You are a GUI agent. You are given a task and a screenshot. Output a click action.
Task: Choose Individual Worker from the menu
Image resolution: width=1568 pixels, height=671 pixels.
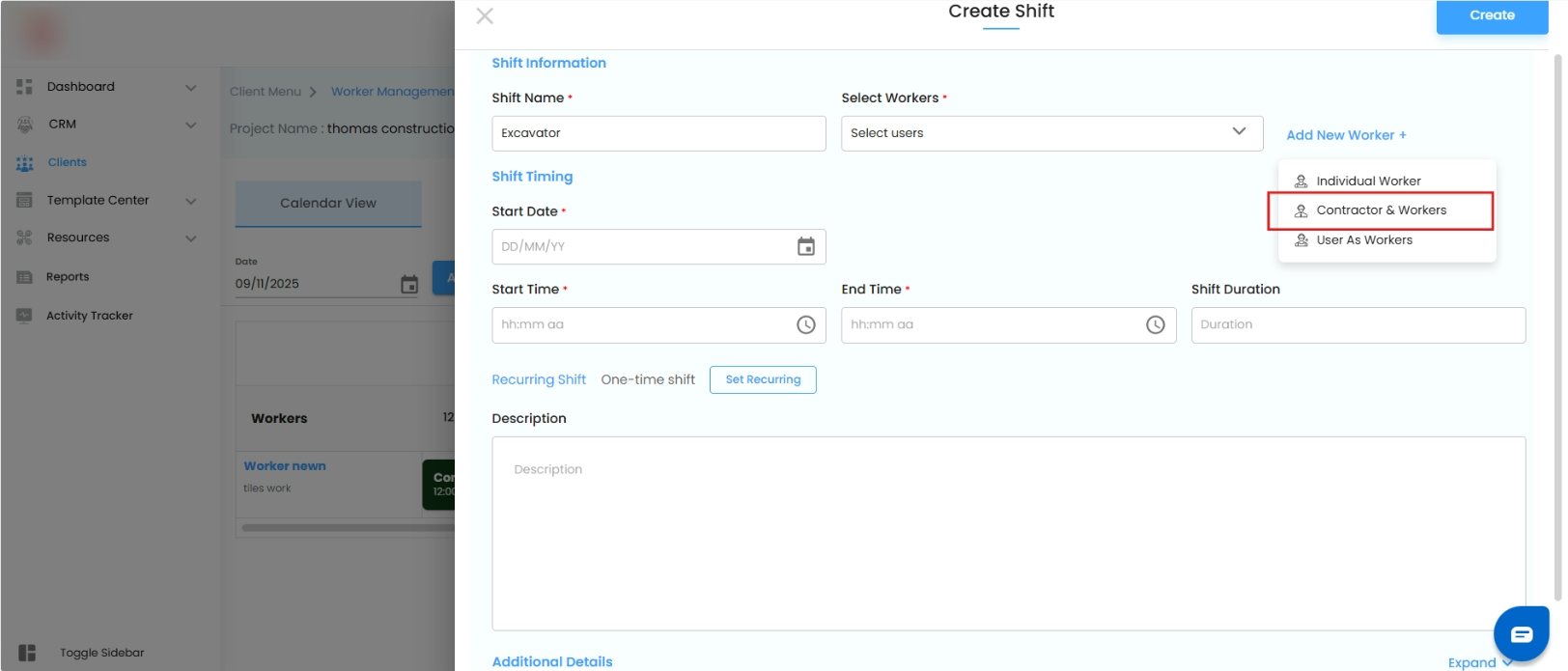click(x=1367, y=182)
